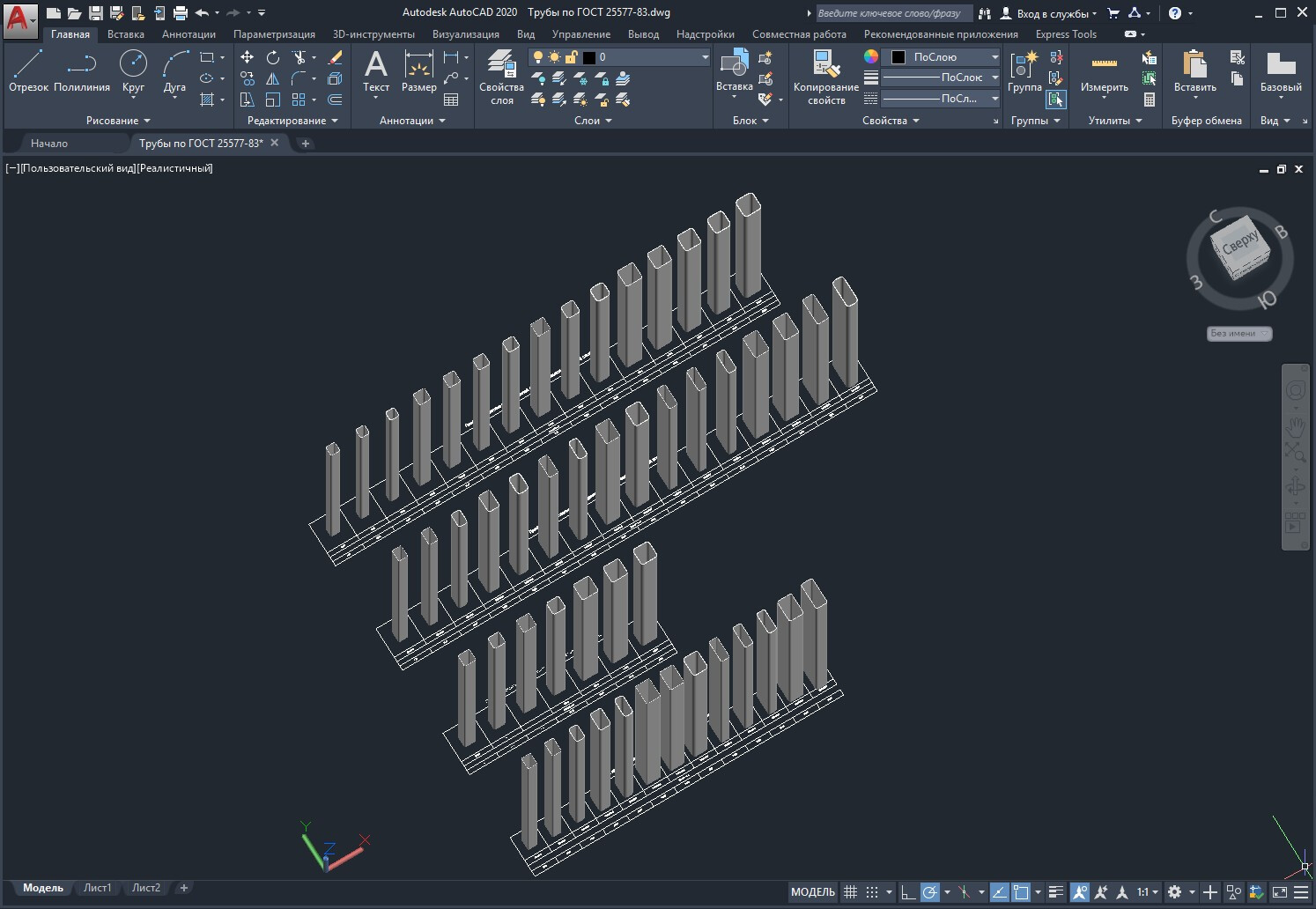Expand the Свойства panel
1316x909 pixels.
891,121
